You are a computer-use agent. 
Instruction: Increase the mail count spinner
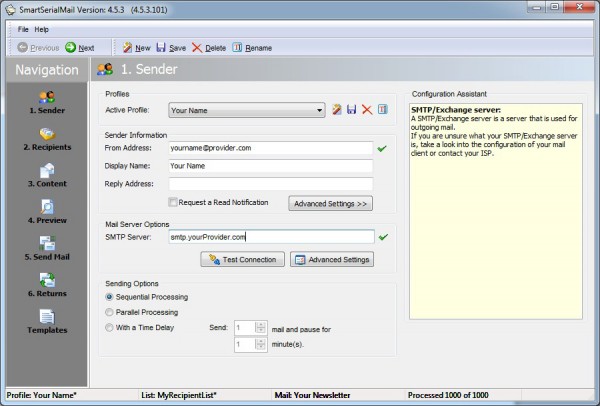point(261,323)
